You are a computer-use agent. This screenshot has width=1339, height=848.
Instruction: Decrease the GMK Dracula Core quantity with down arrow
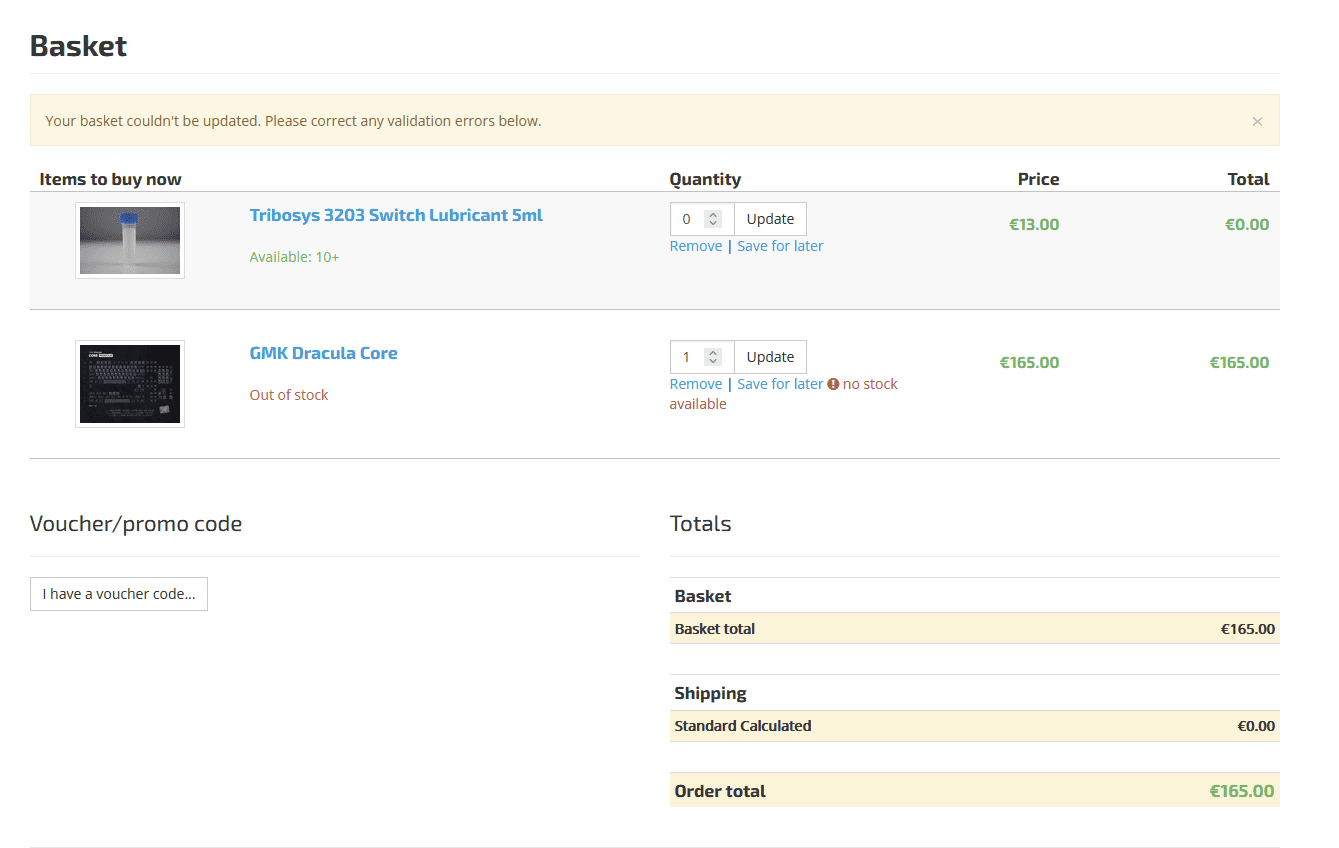click(713, 362)
